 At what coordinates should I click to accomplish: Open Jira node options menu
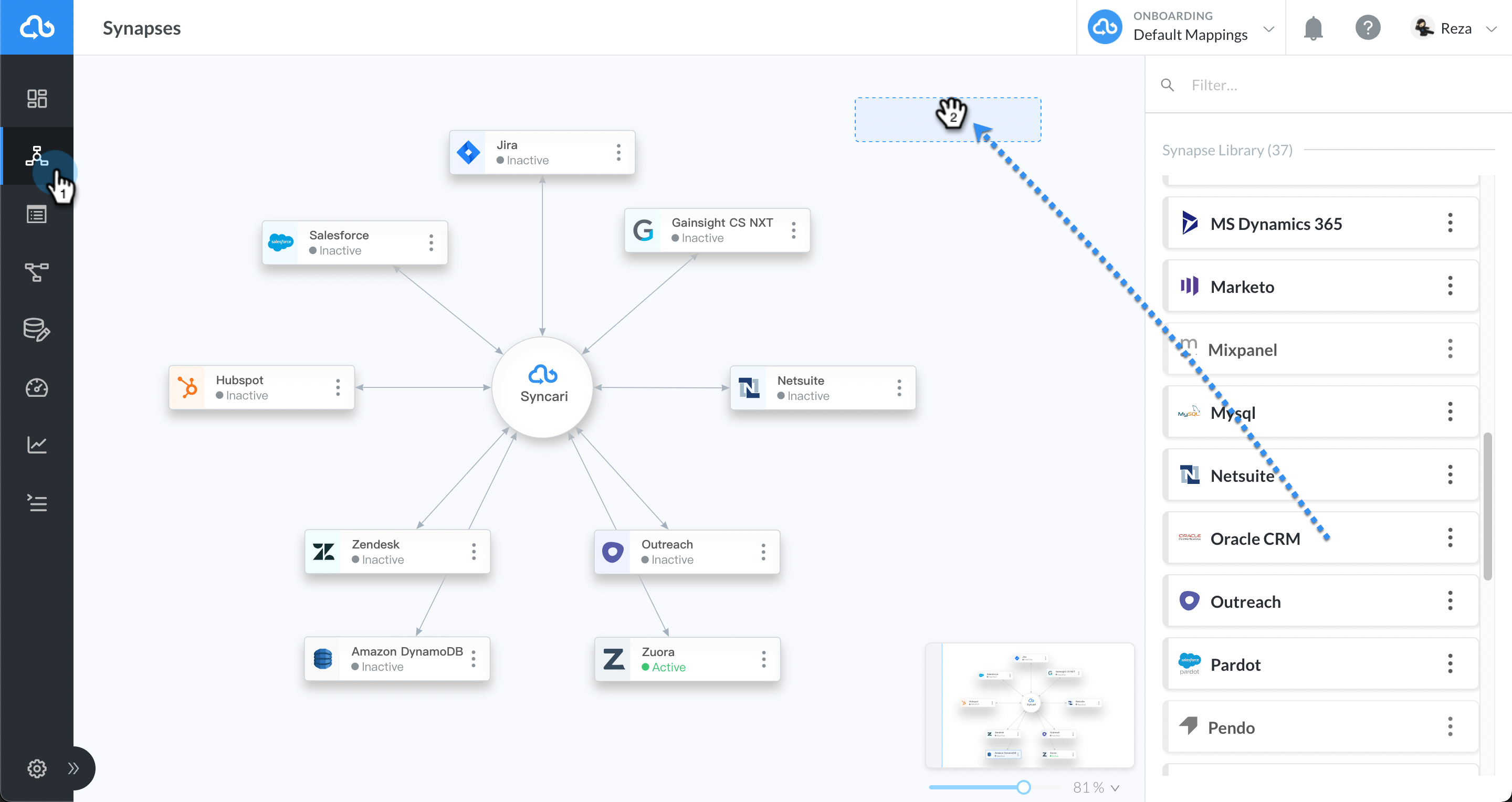pyautogui.click(x=618, y=152)
